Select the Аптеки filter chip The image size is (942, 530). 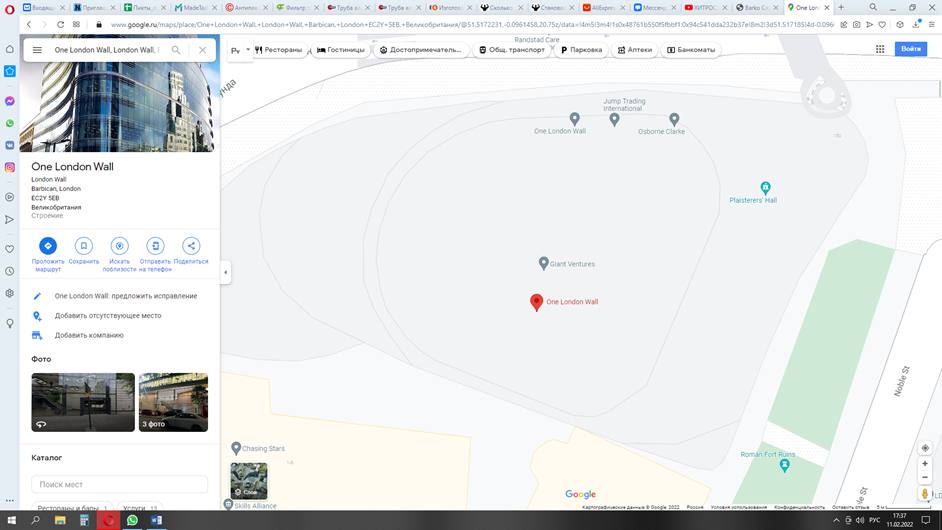[635, 50]
